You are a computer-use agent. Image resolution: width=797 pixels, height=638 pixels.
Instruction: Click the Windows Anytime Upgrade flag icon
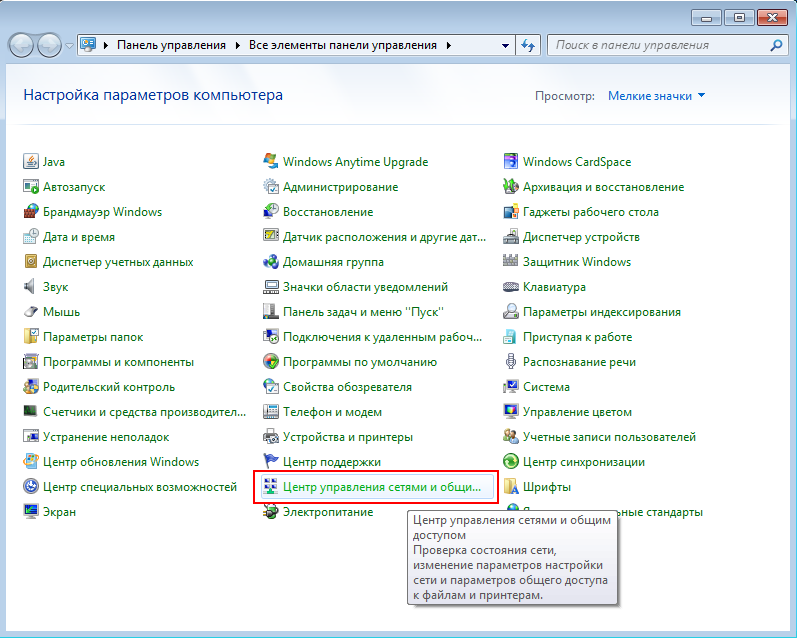[x=270, y=162]
